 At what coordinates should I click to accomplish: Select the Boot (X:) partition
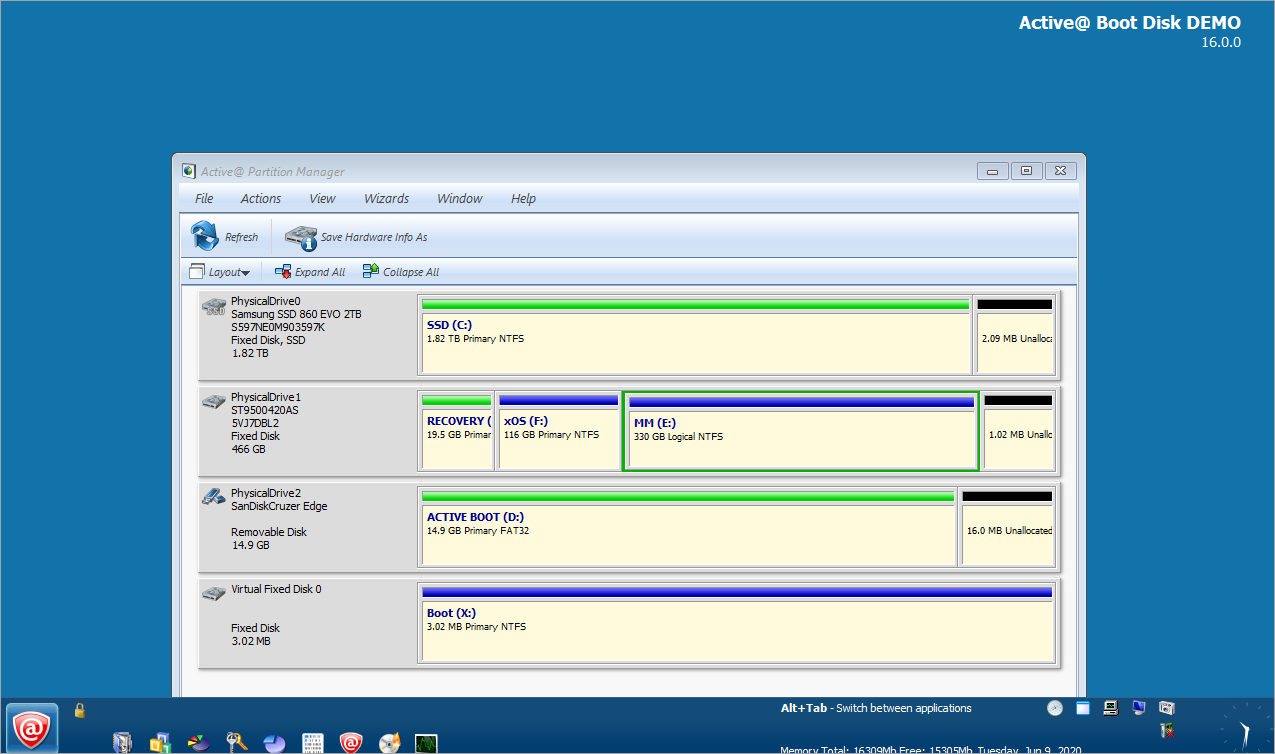point(737,631)
